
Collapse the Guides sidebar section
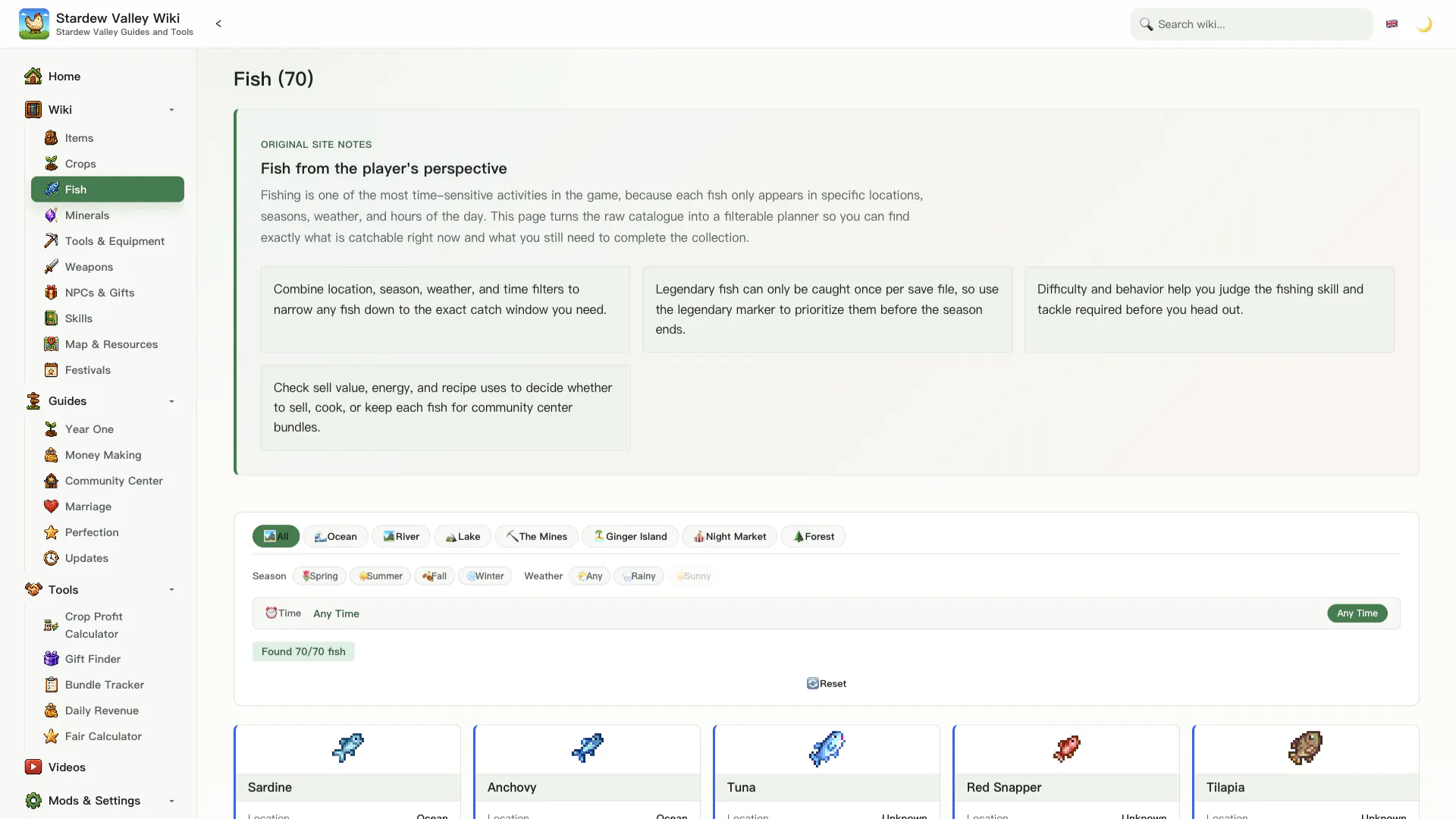(171, 401)
